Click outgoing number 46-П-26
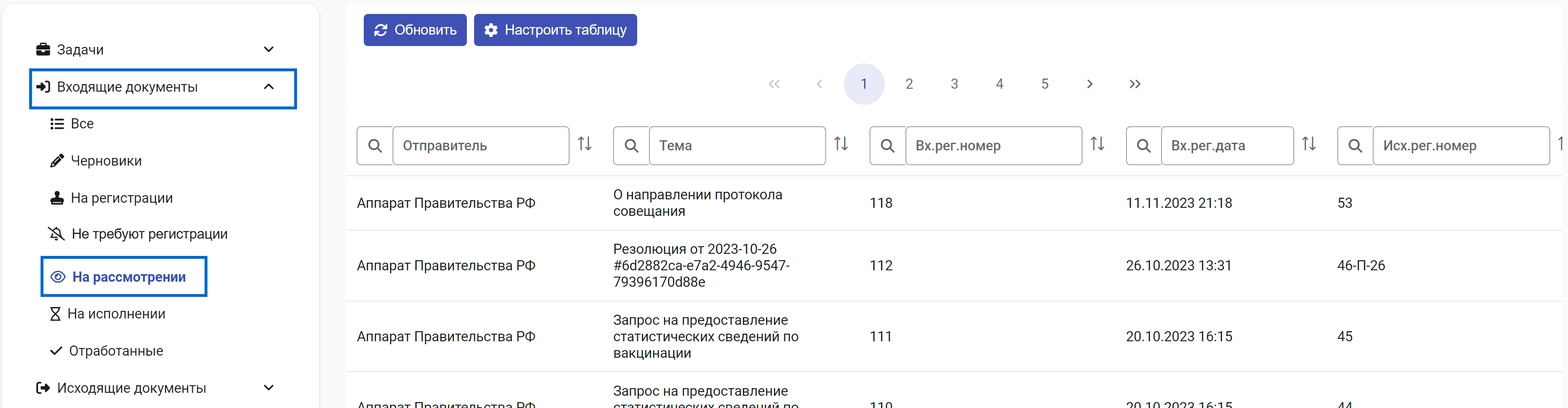This screenshot has height=408, width=1568. [x=1361, y=266]
